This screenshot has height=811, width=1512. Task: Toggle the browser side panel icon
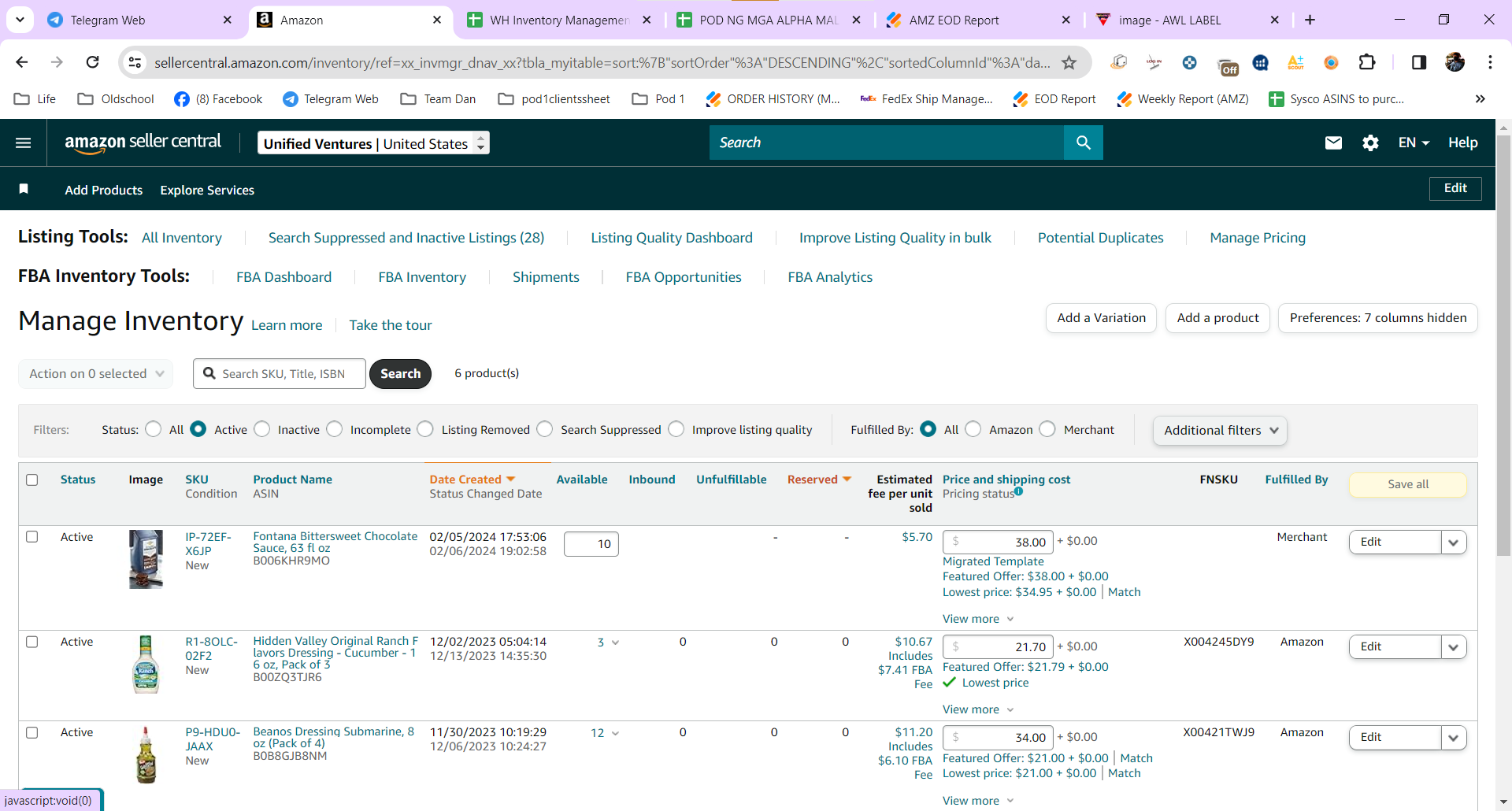point(1419,62)
